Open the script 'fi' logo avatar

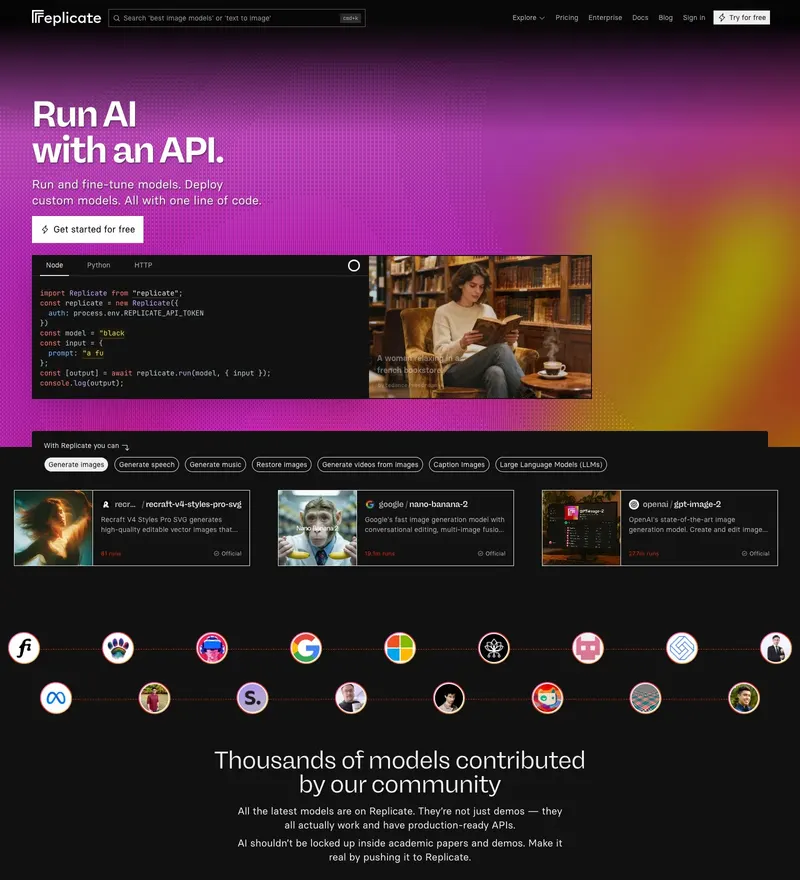[x=24, y=648]
